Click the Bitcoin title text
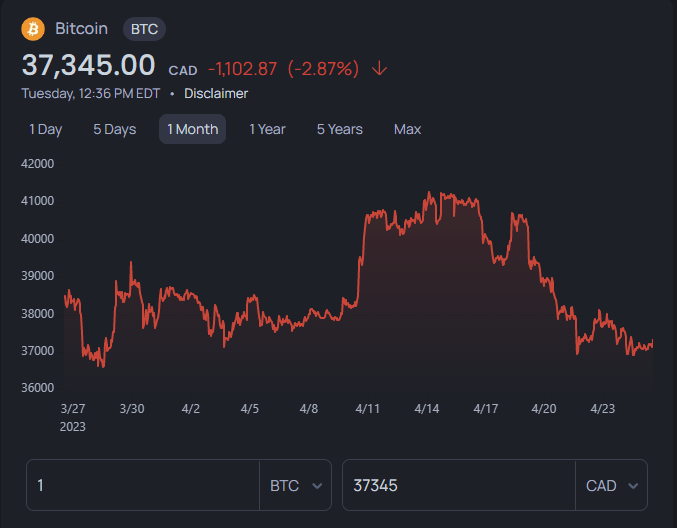 [81, 28]
